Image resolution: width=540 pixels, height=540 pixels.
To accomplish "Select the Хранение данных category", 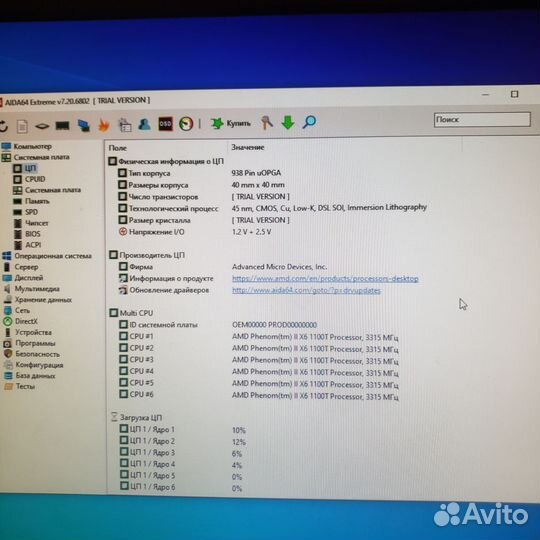I will pos(38,300).
